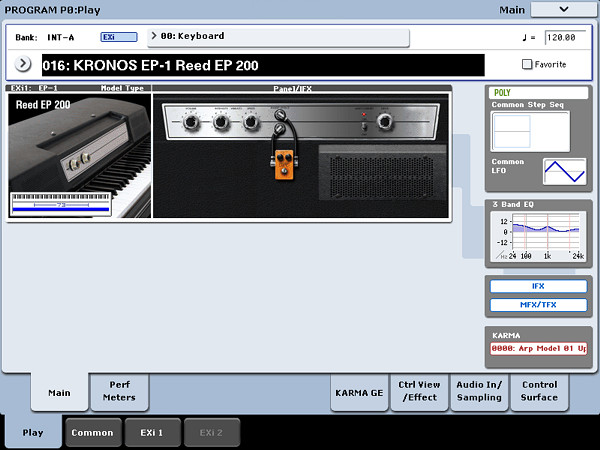The image size is (600, 450).
Task: Open the program select popup arrow
Action: click(23, 64)
